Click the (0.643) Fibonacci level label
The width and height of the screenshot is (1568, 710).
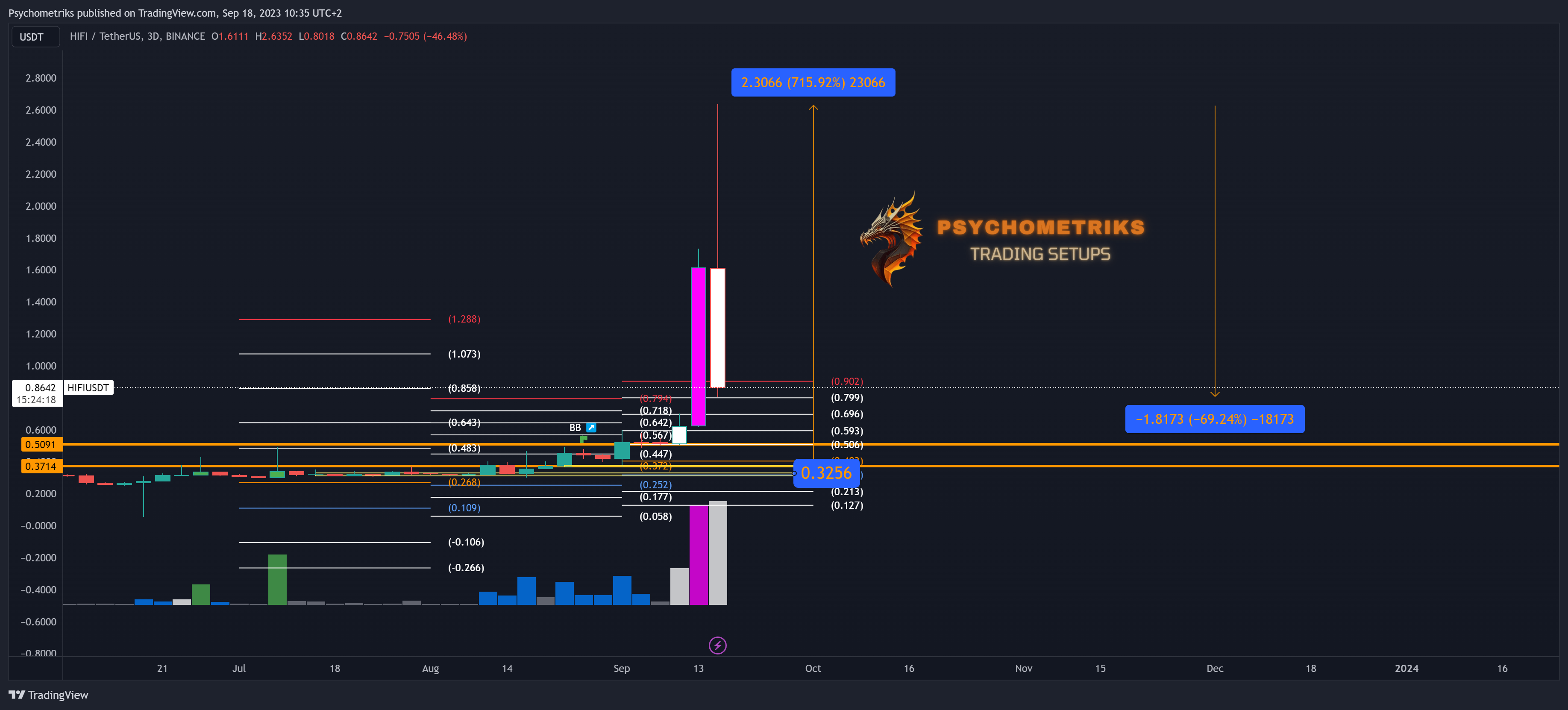pos(464,422)
